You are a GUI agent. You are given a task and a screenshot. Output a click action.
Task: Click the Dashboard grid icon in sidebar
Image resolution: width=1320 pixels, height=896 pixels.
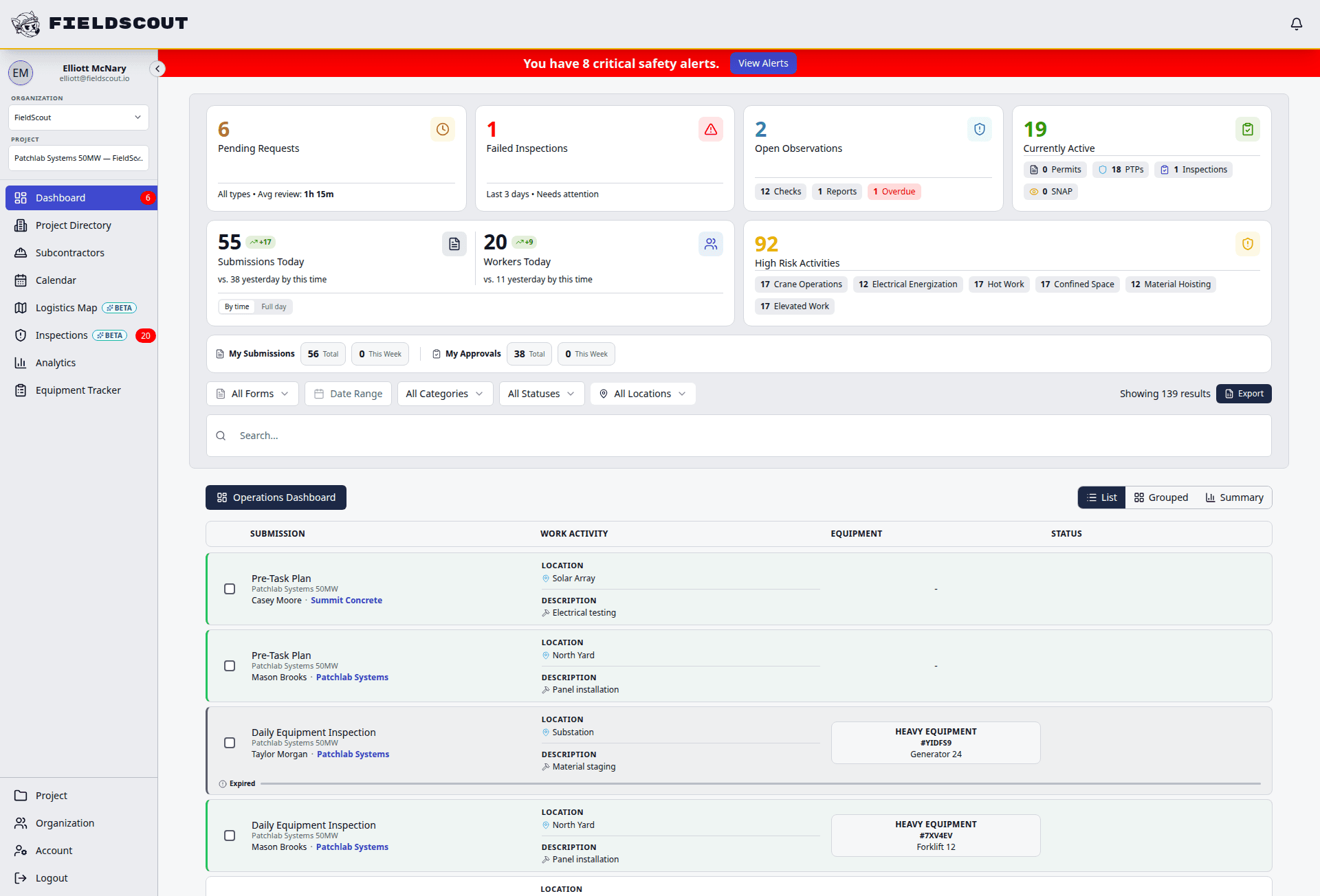21,198
